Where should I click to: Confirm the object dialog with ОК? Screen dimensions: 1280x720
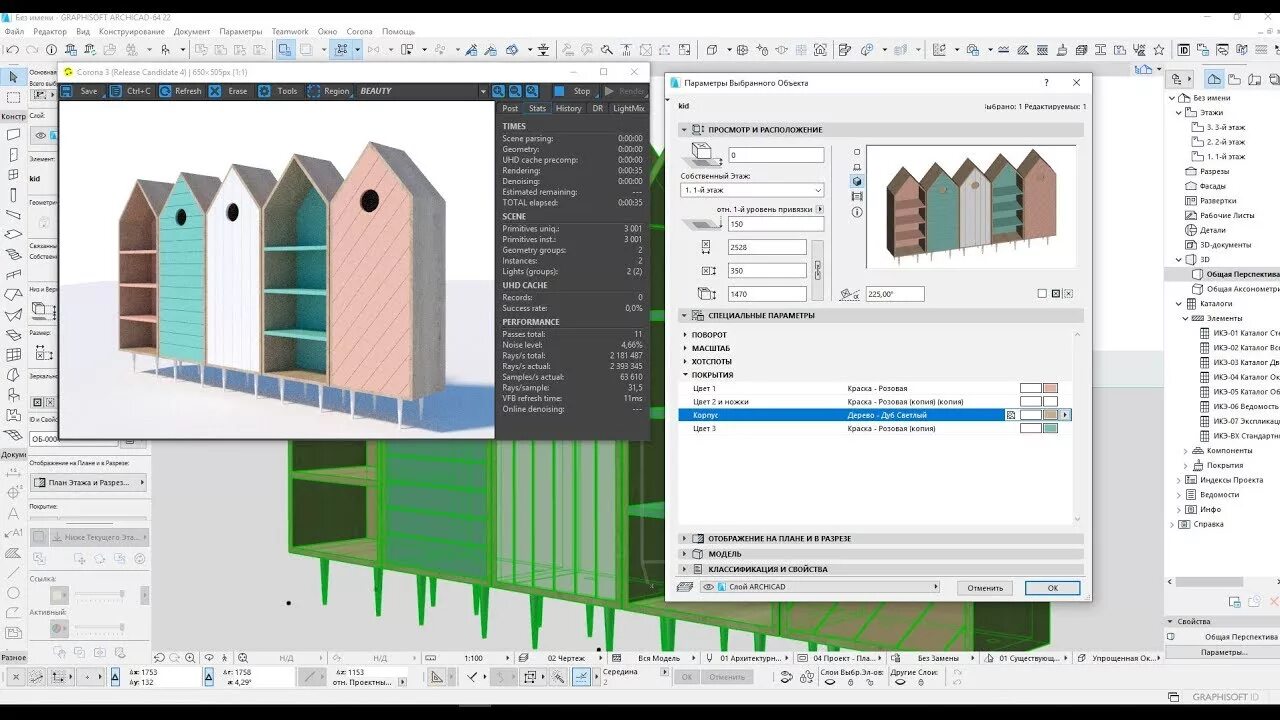click(x=1052, y=588)
